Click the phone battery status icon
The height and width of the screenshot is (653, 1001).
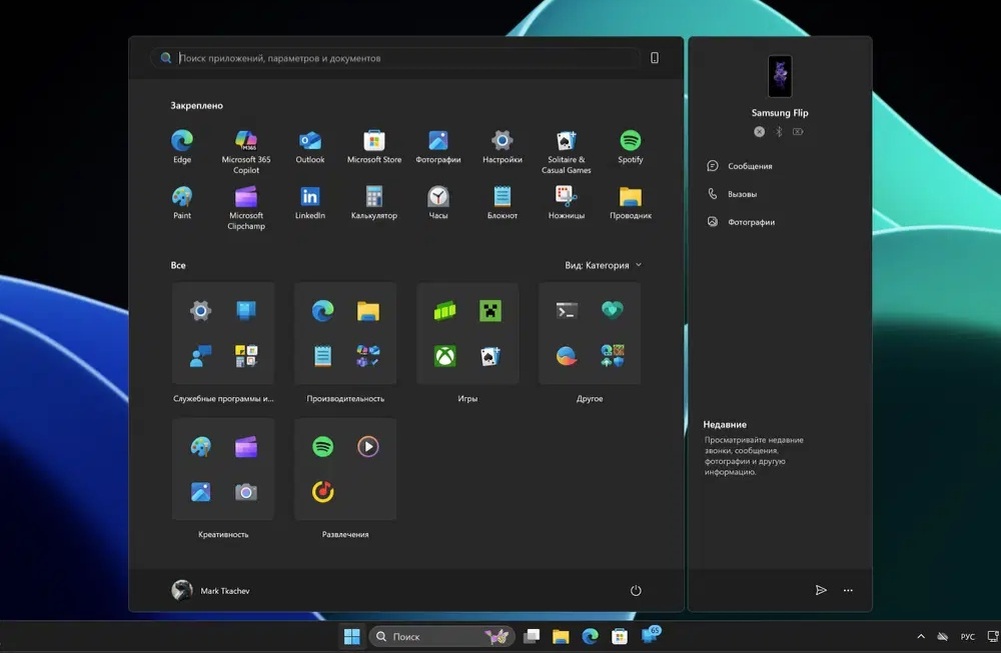pos(798,131)
